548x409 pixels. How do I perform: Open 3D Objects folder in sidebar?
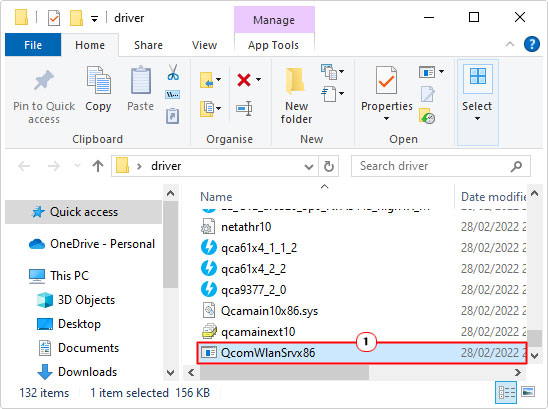(76, 300)
